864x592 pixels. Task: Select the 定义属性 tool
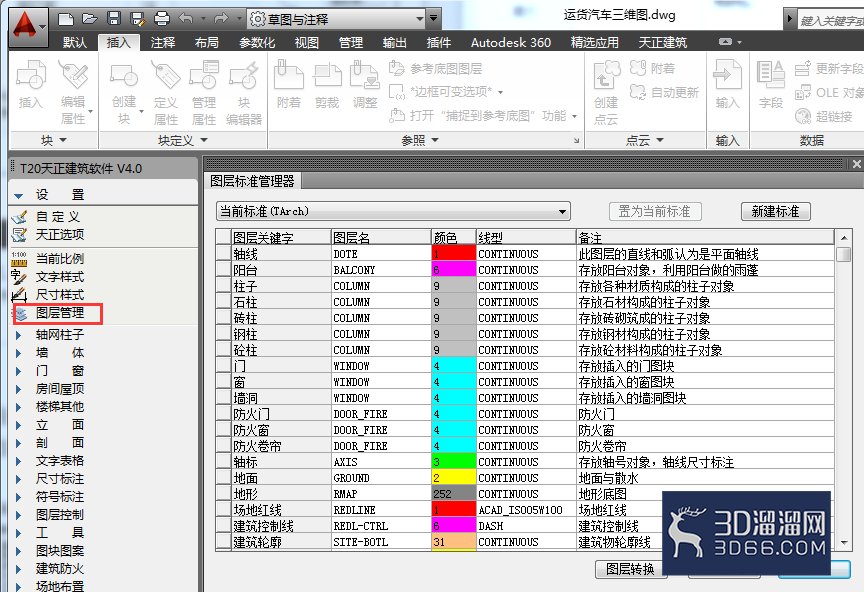point(165,93)
